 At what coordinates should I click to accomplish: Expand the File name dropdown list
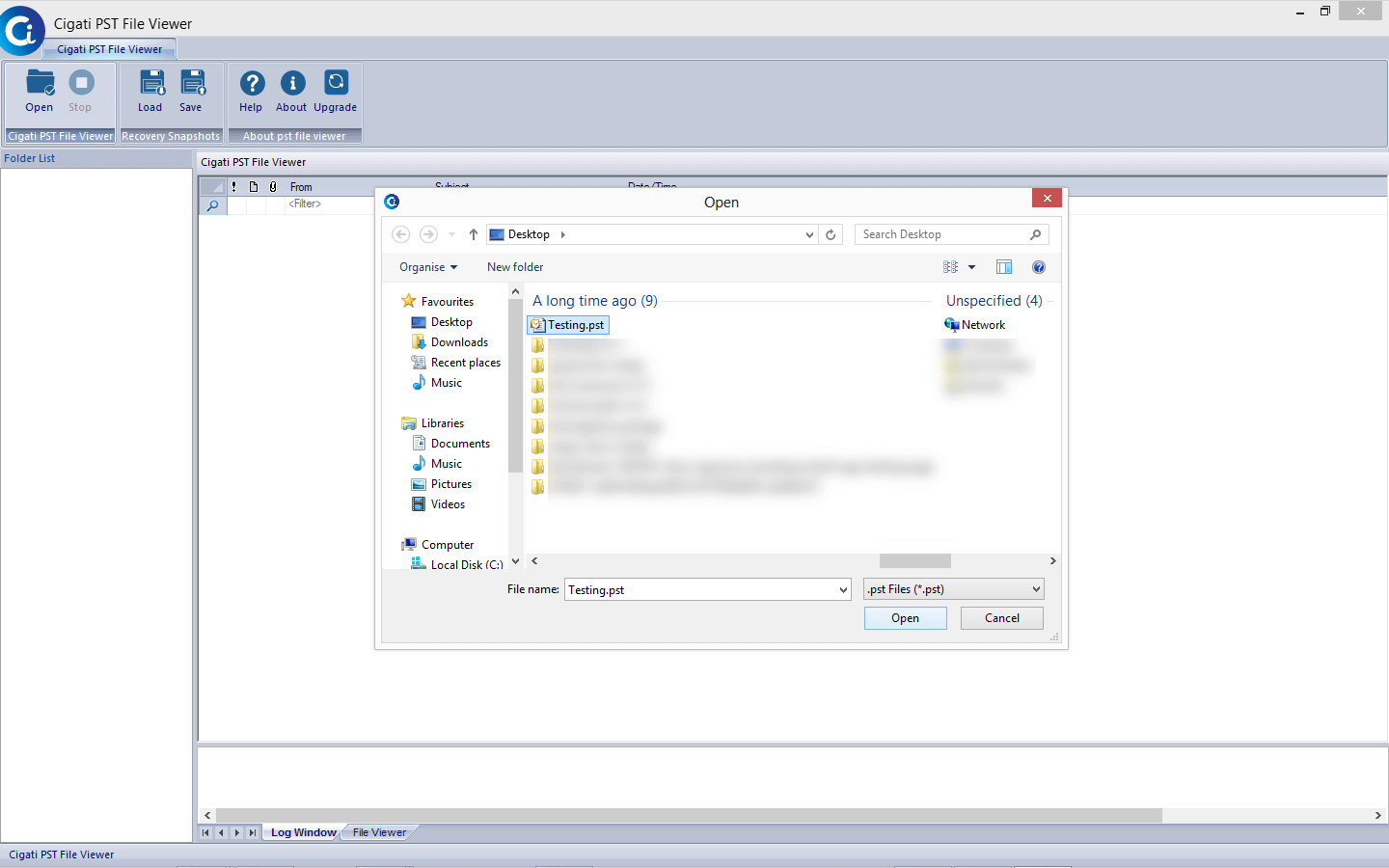point(843,589)
